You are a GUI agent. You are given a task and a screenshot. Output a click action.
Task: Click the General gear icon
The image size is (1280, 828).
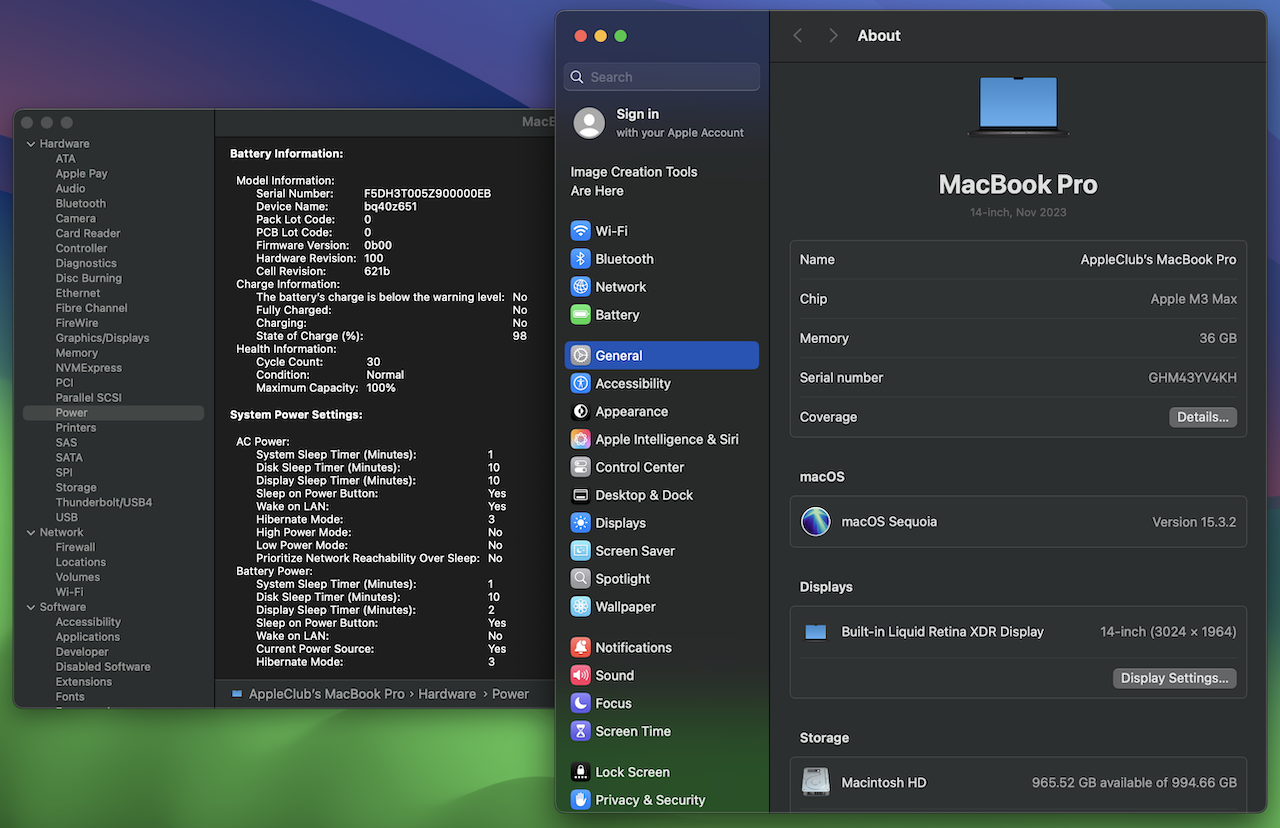coord(580,355)
